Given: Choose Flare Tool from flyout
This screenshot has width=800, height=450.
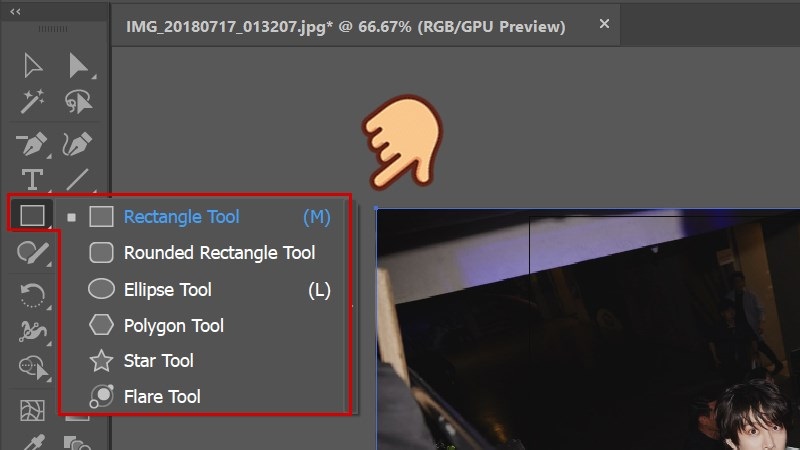Looking at the screenshot, I should (161, 397).
